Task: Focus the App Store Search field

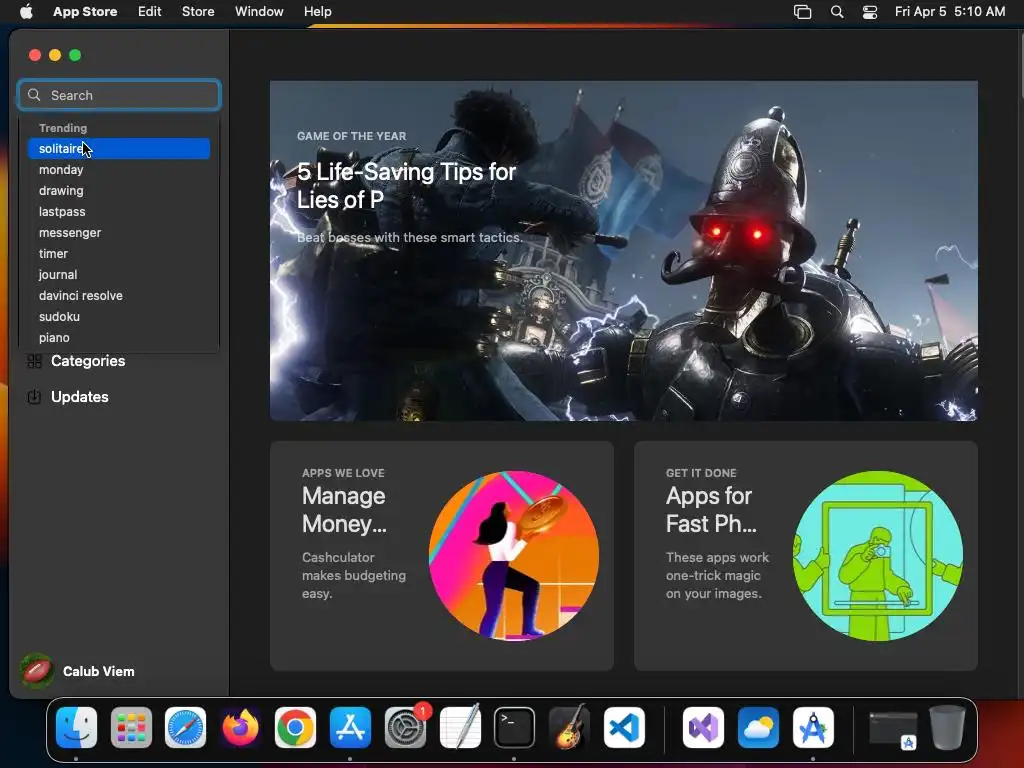Action: click(x=120, y=95)
